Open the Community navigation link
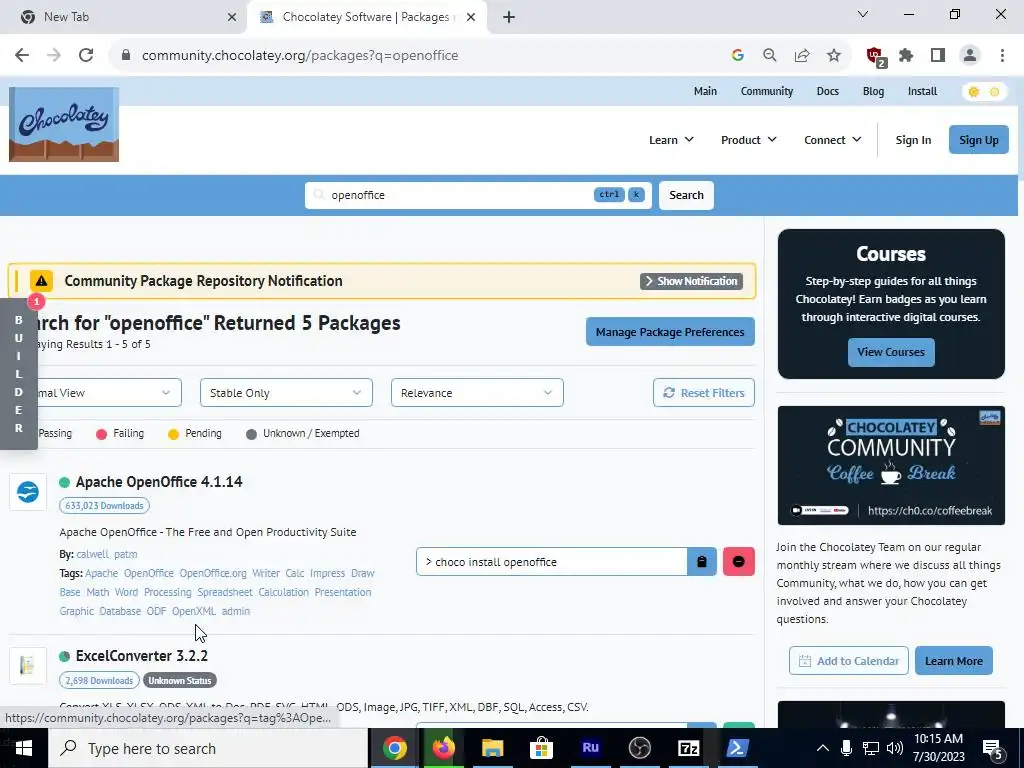 (767, 91)
